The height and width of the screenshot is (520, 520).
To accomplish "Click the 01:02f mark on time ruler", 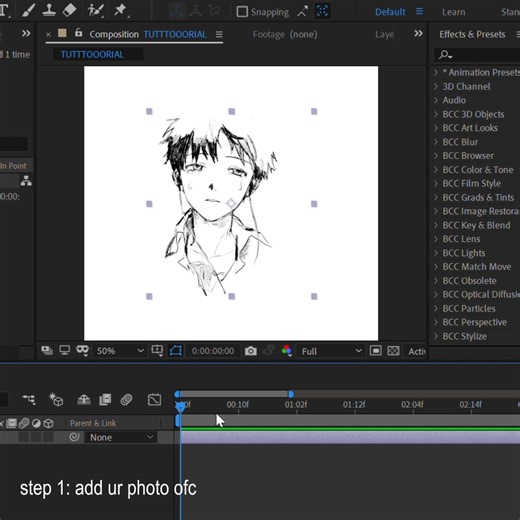I will pyautogui.click(x=296, y=404).
